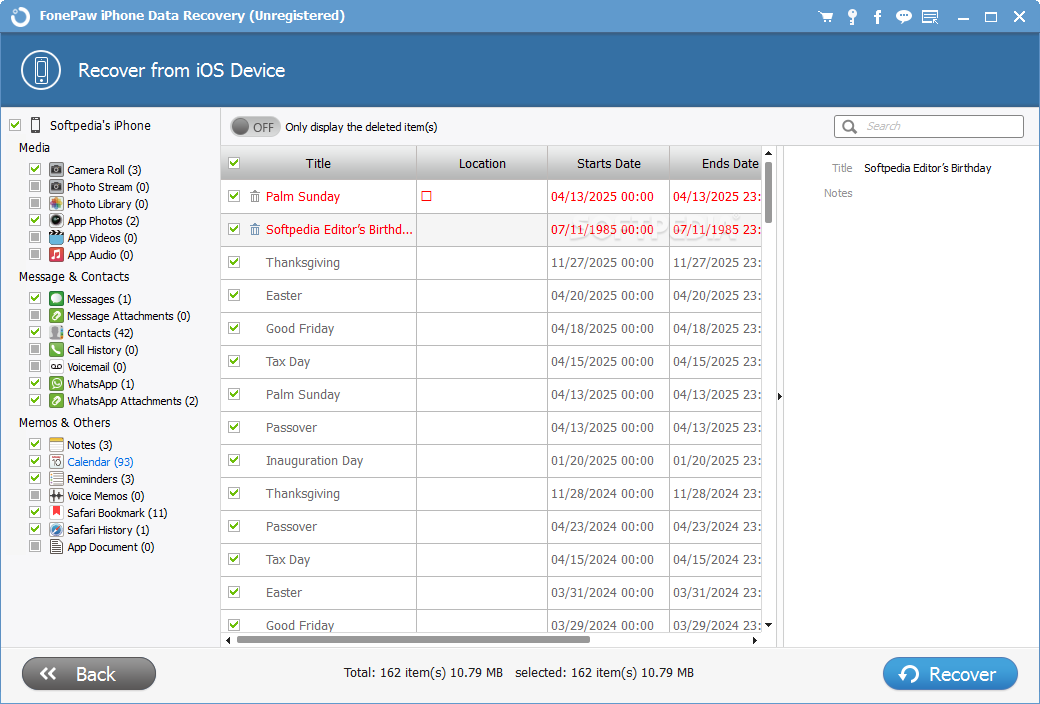
Task: Uncheck checkbox for Softpedia Editor's Birthday row
Action: click(x=234, y=229)
